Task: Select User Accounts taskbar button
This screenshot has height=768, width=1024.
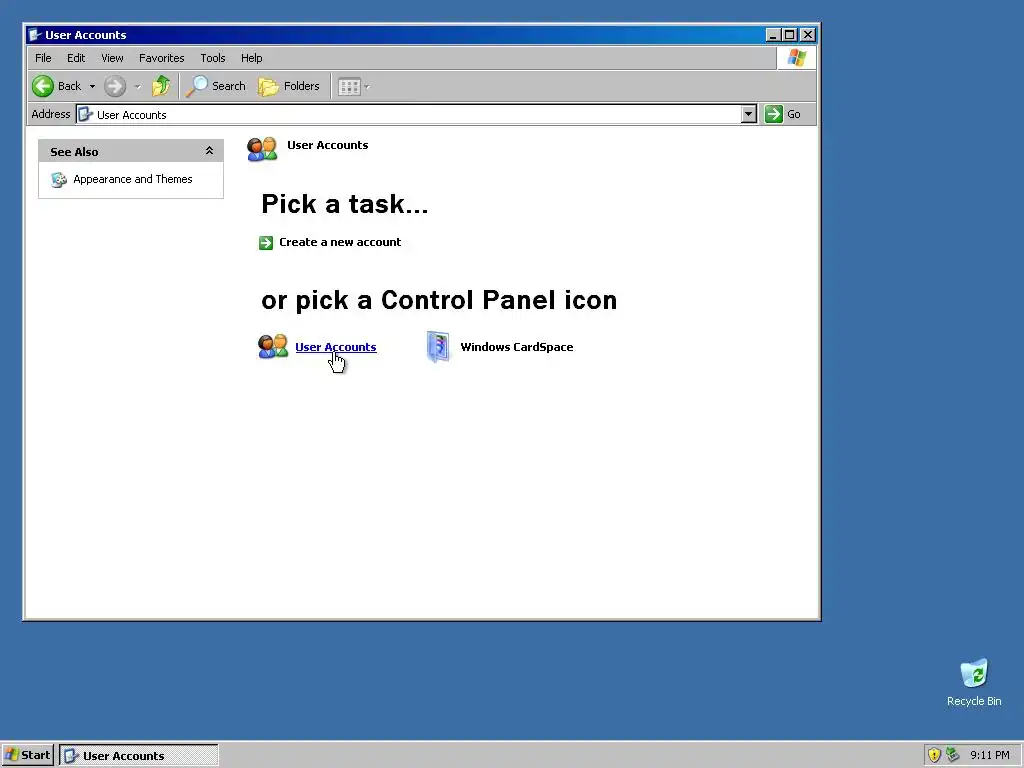Action: coord(139,756)
